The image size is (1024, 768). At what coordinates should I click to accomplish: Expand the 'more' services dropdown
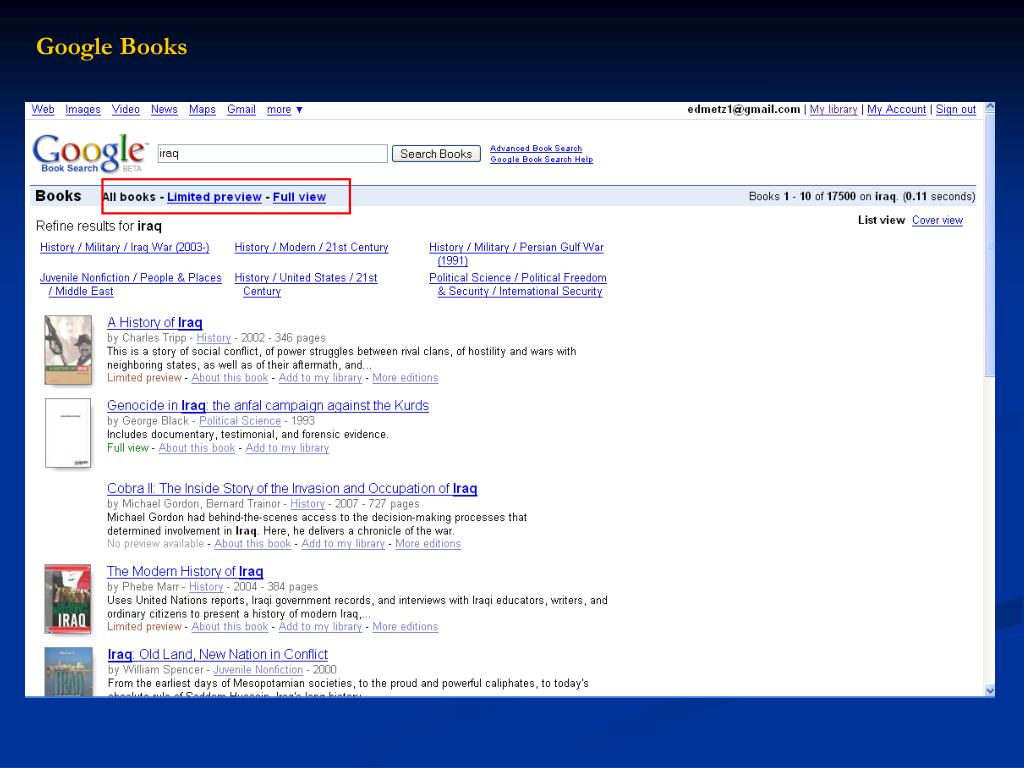point(284,110)
